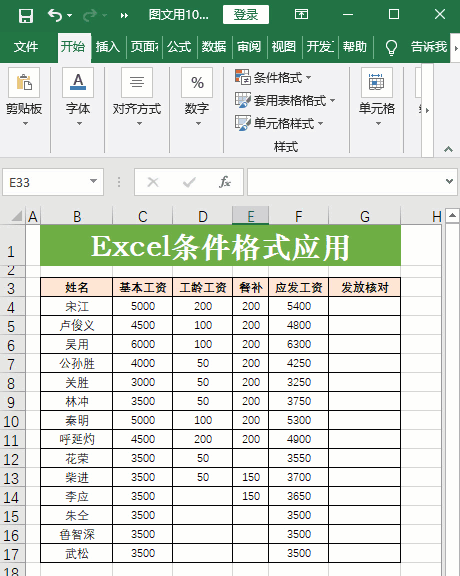460x576 pixels.
Task: Click the 剪贴板 paste clipboard icon
Action: pos(24,83)
